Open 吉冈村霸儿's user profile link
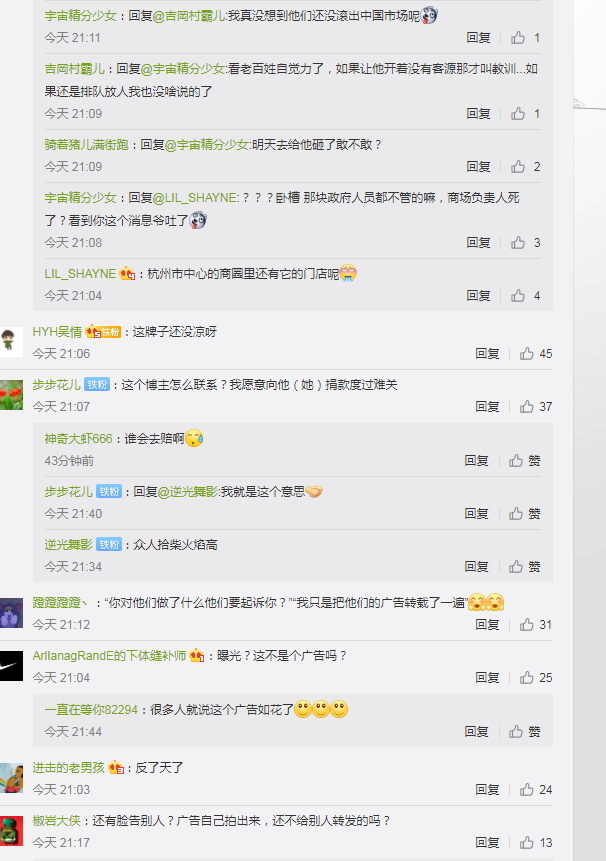 [x=75, y=69]
